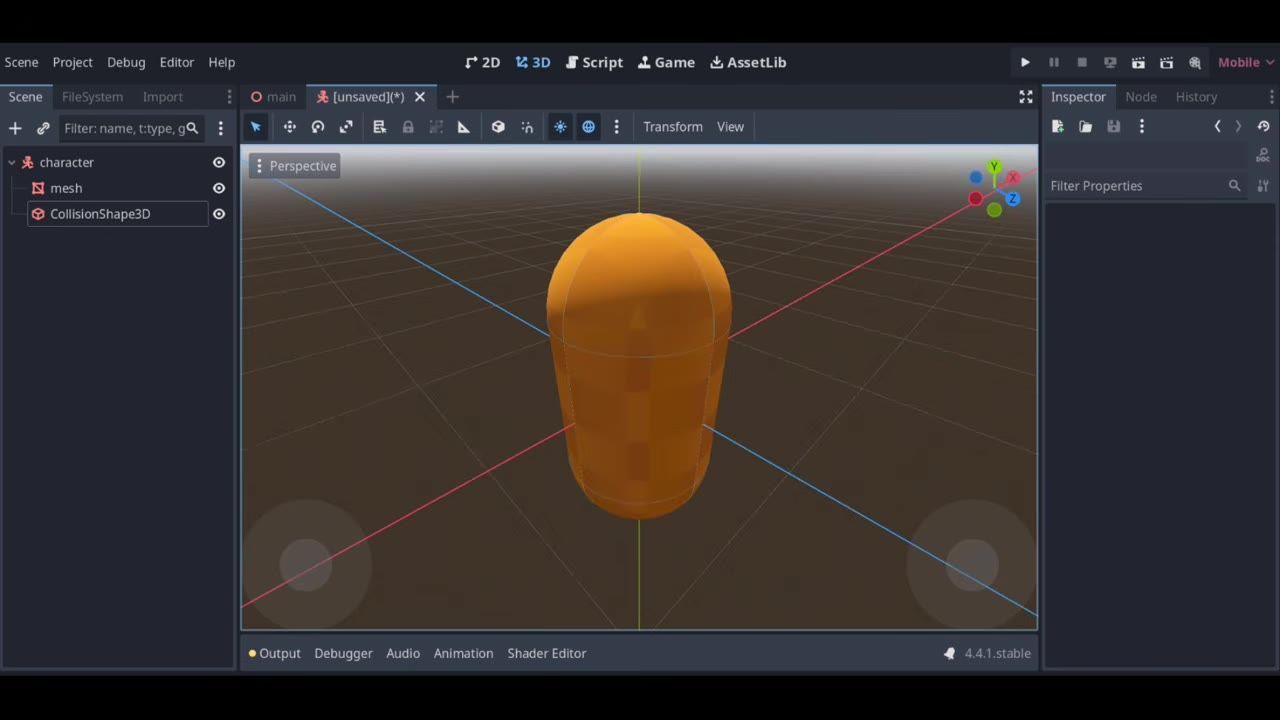This screenshot has height=720, width=1280.
Task: Go to previous edited object
Action: [1217, 127]
